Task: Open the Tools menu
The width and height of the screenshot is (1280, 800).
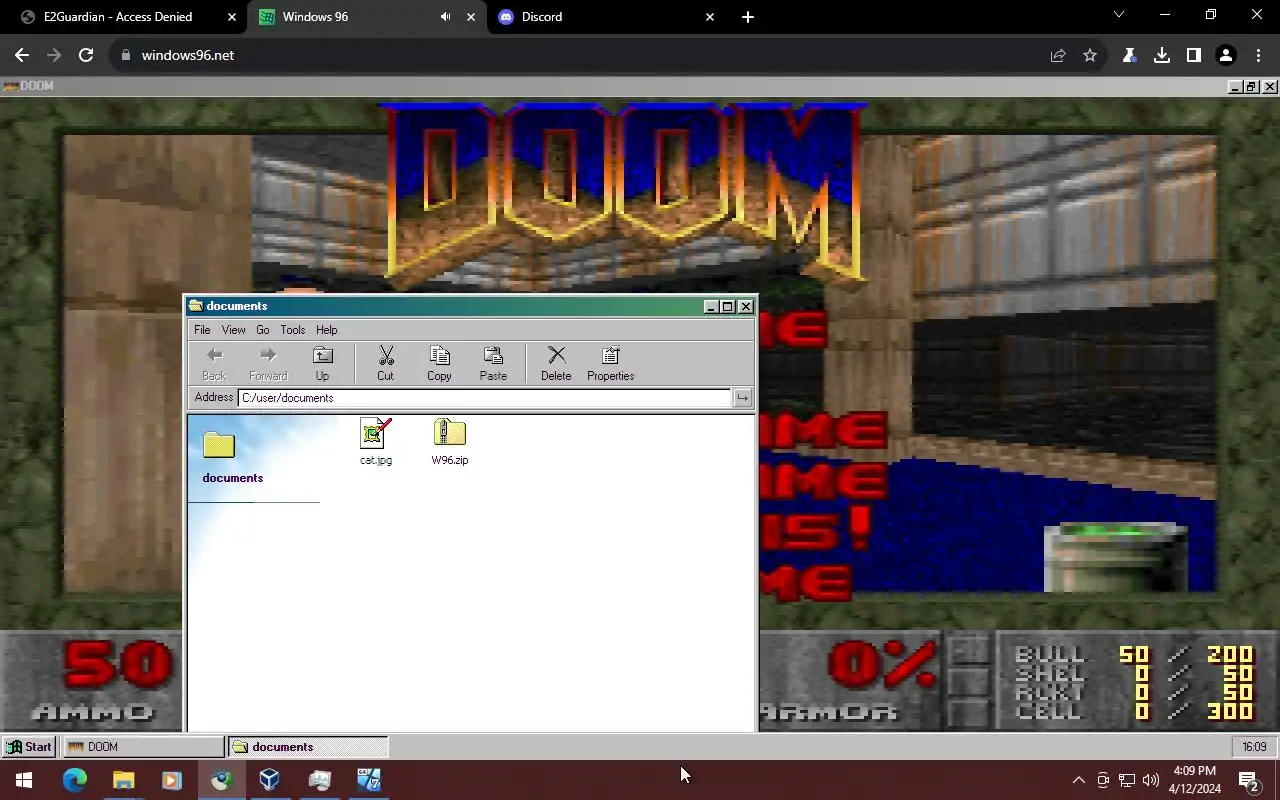Action: 293,330
